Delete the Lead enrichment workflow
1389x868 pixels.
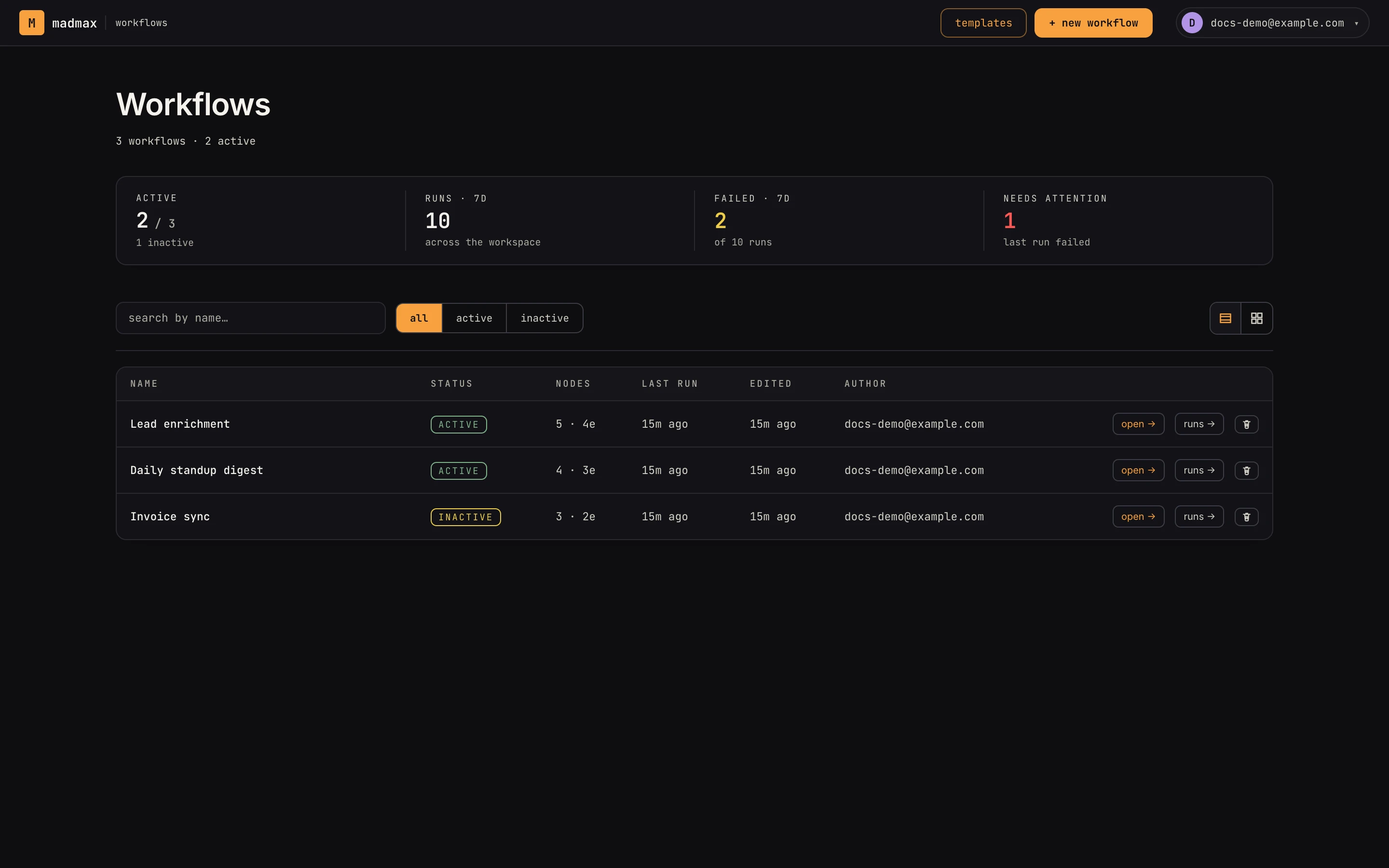(x=1246, y=424)
